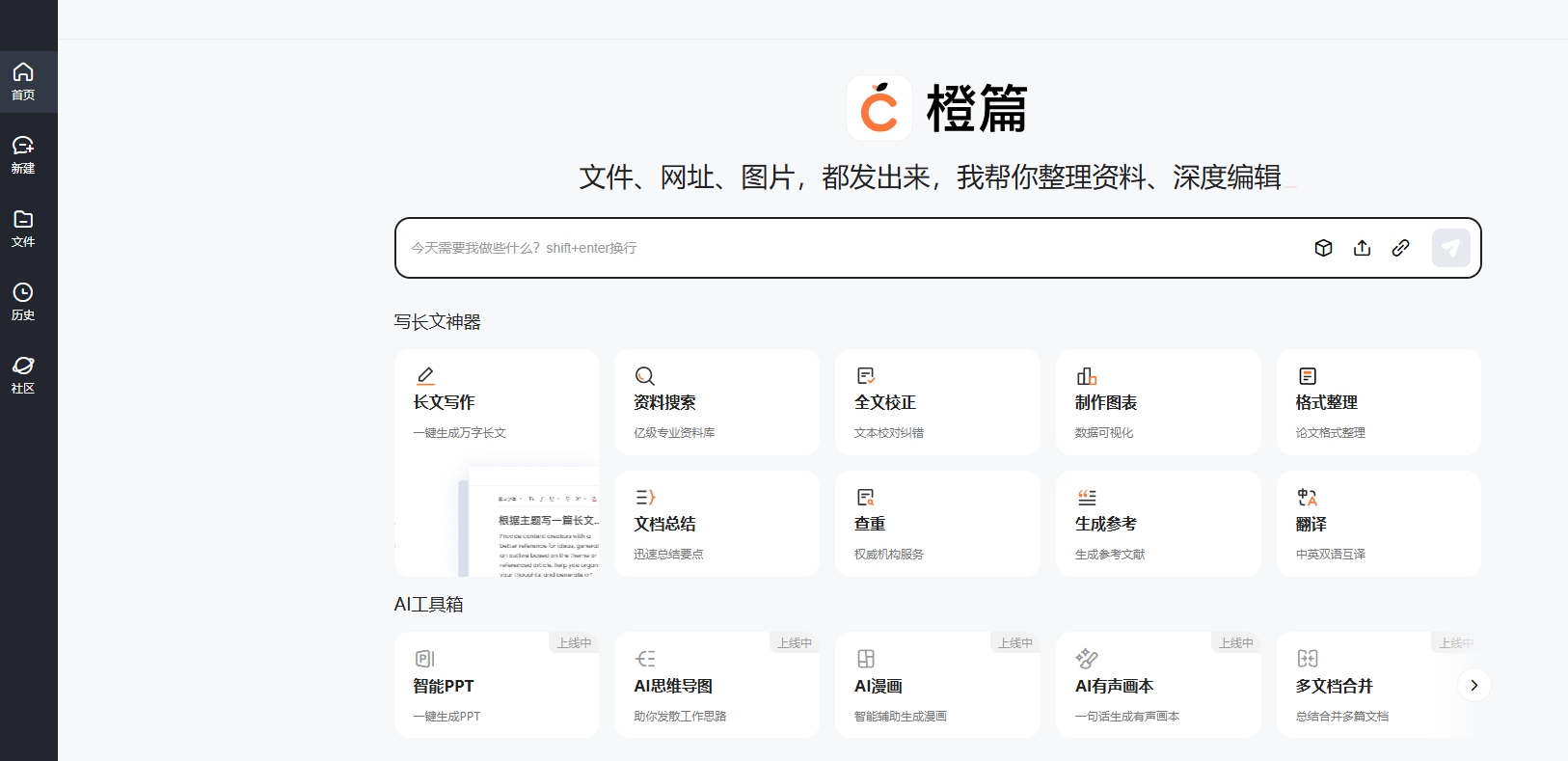Click the AI思维导图 mind map icon
Viewport: 1568px width, 761px height.
click(x=645, y=659)
